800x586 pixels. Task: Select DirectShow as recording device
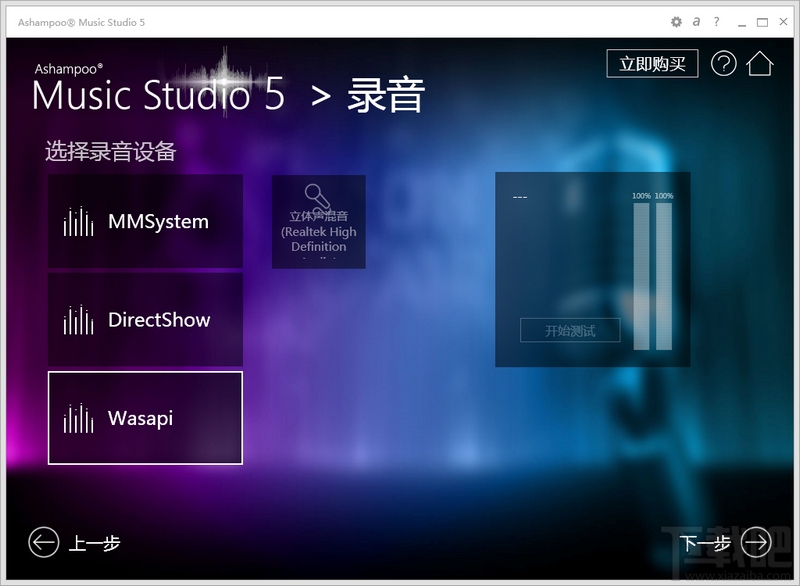(x=144, y=320)
